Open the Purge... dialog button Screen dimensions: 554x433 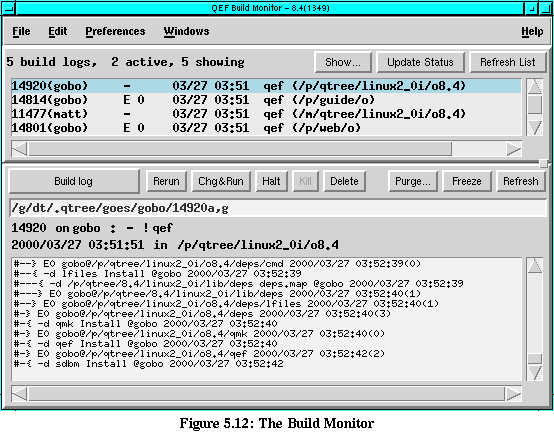click(x=413, y=181)
